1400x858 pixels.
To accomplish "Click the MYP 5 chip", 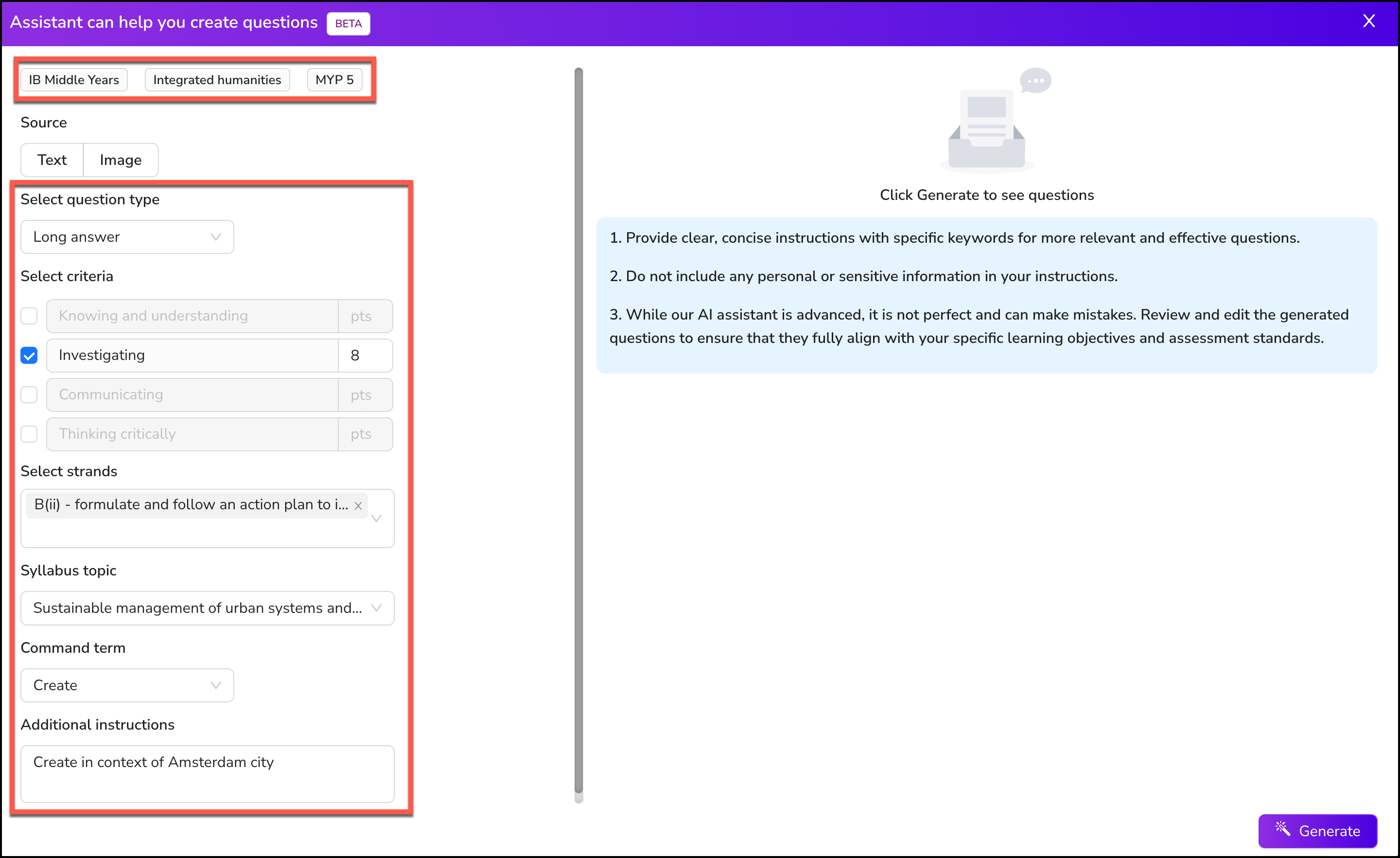I will tap(334, 80).
